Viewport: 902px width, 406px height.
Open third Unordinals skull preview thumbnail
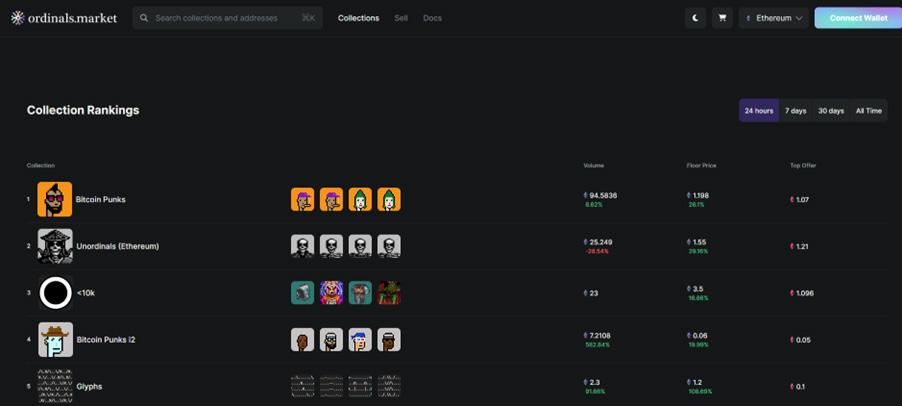(x=360, y=246)
